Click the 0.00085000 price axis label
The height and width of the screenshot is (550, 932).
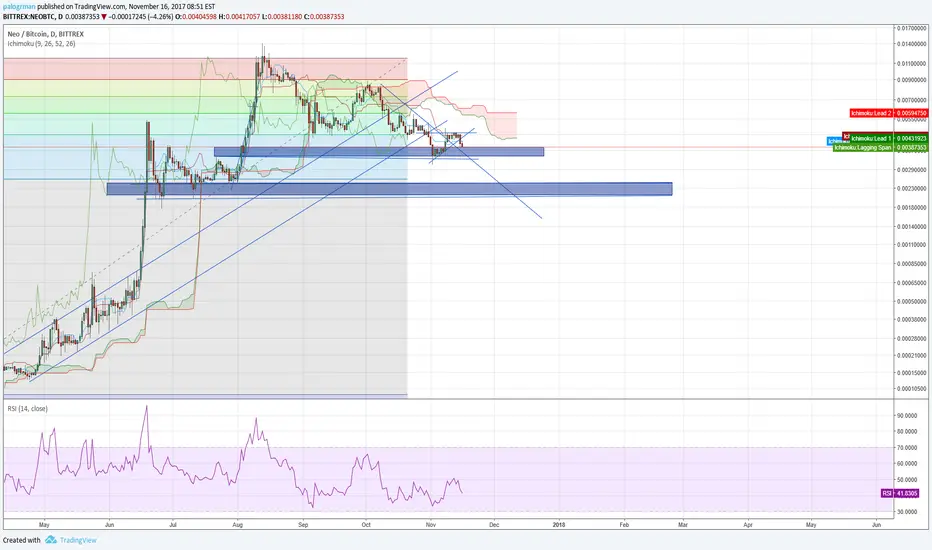pos(912,264)
